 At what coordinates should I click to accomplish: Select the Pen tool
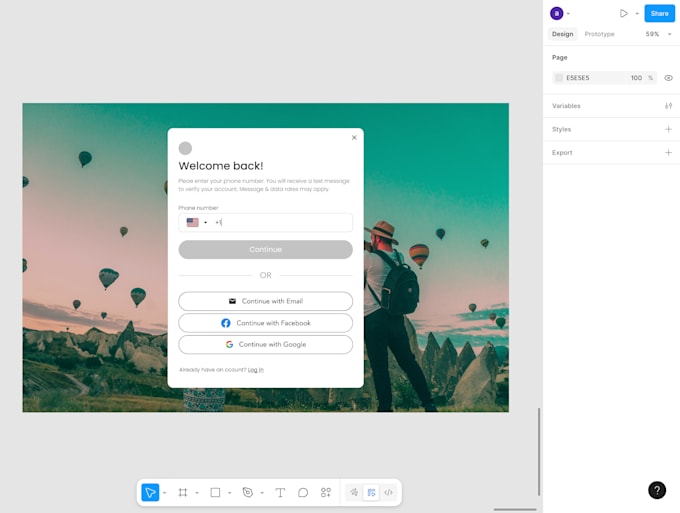[x=248, y=493]
